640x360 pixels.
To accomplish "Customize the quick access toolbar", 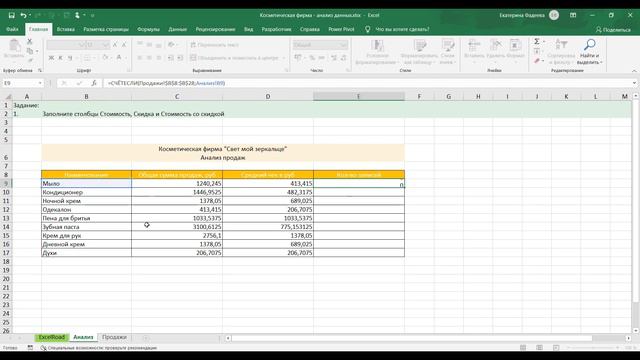I will [x=93, y=15].
